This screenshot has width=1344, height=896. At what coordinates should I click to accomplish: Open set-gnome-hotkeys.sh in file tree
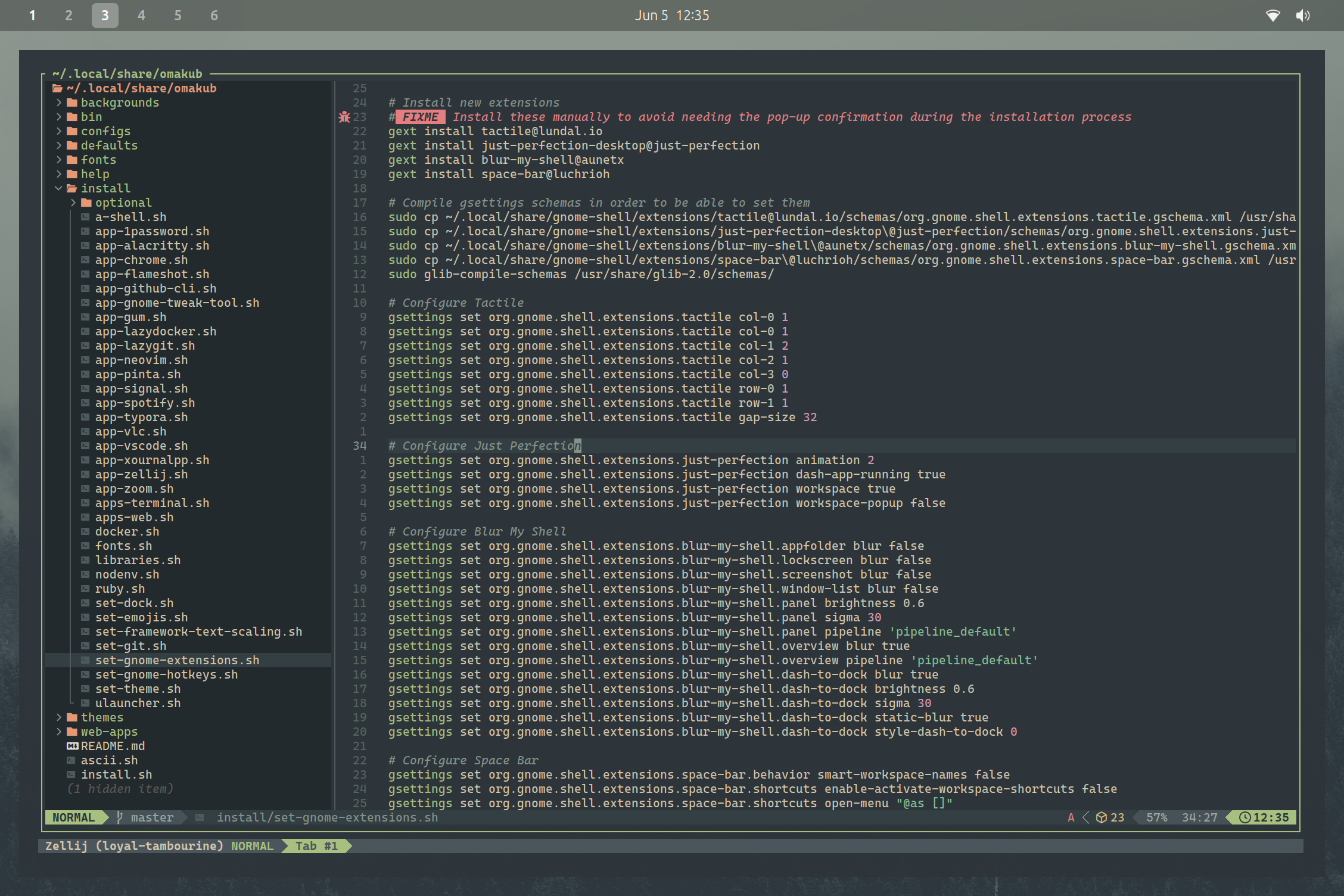[x=166, y=674]
